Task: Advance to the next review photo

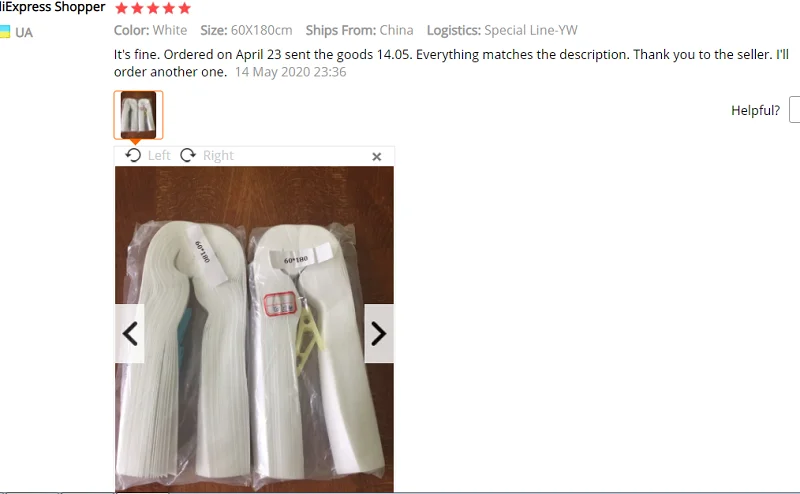Action: 379,334
